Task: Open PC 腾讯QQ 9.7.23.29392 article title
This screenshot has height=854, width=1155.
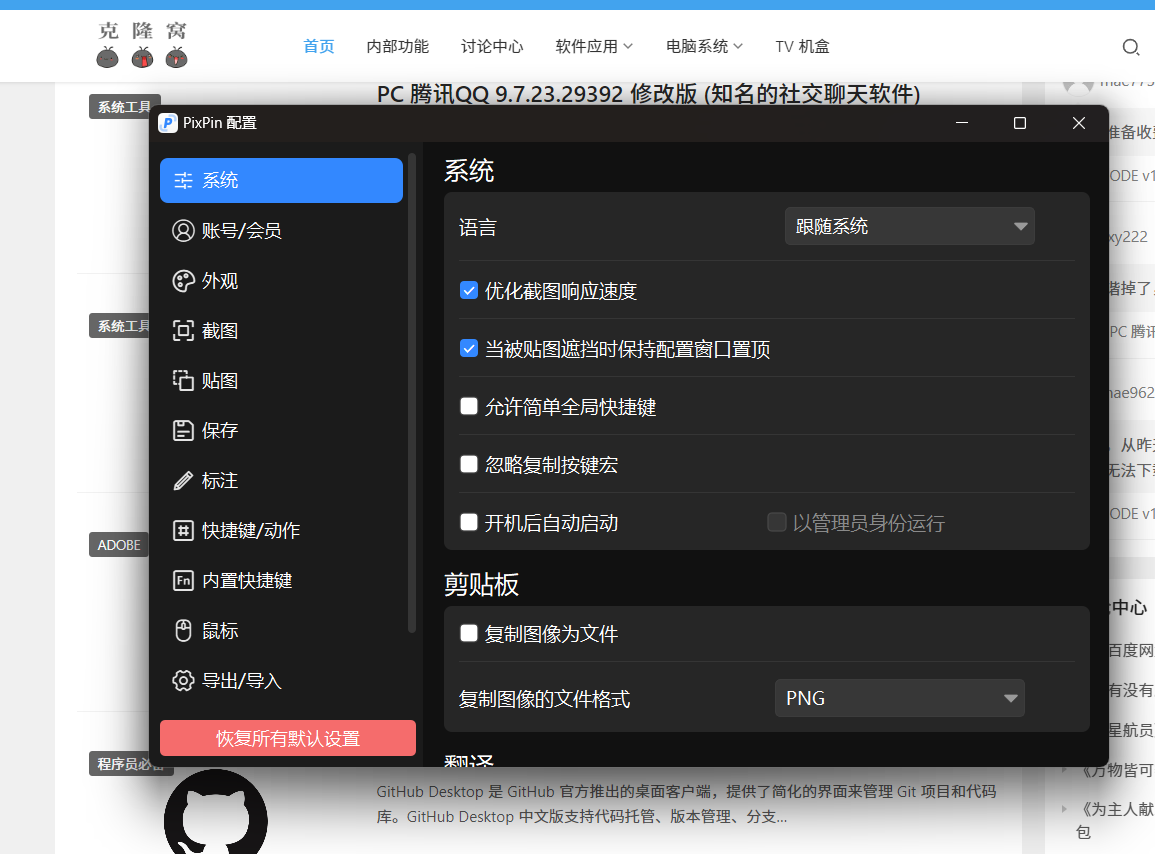Action: click(649, 94)
